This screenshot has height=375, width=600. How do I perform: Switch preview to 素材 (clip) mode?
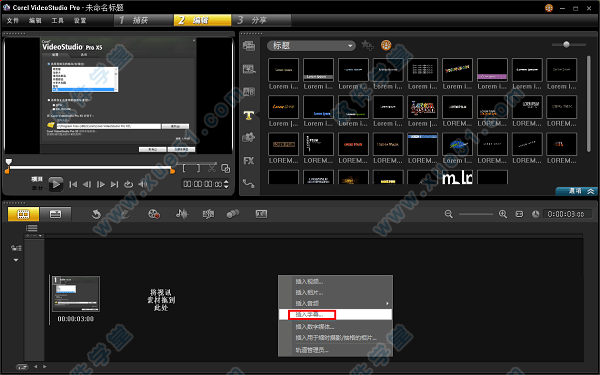pos(37,188)
